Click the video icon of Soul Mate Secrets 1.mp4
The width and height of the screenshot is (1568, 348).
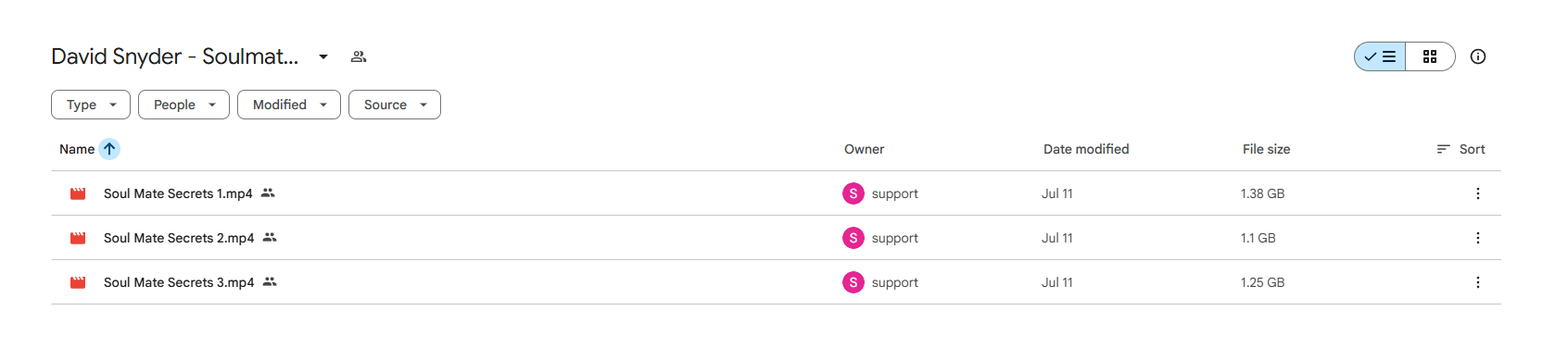(78, 193)
